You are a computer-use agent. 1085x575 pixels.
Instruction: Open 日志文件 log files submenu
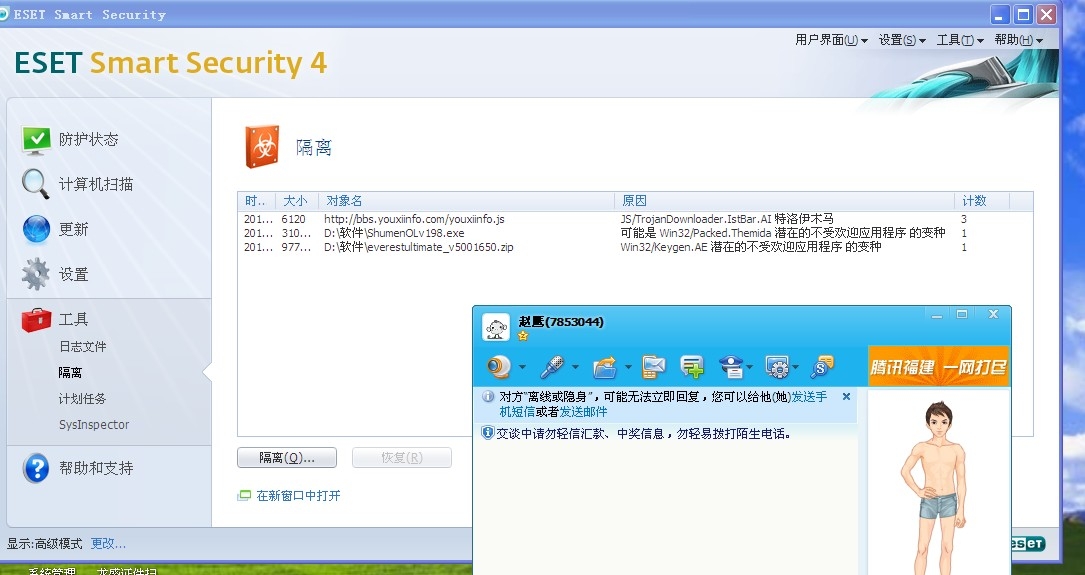[82, 347]
